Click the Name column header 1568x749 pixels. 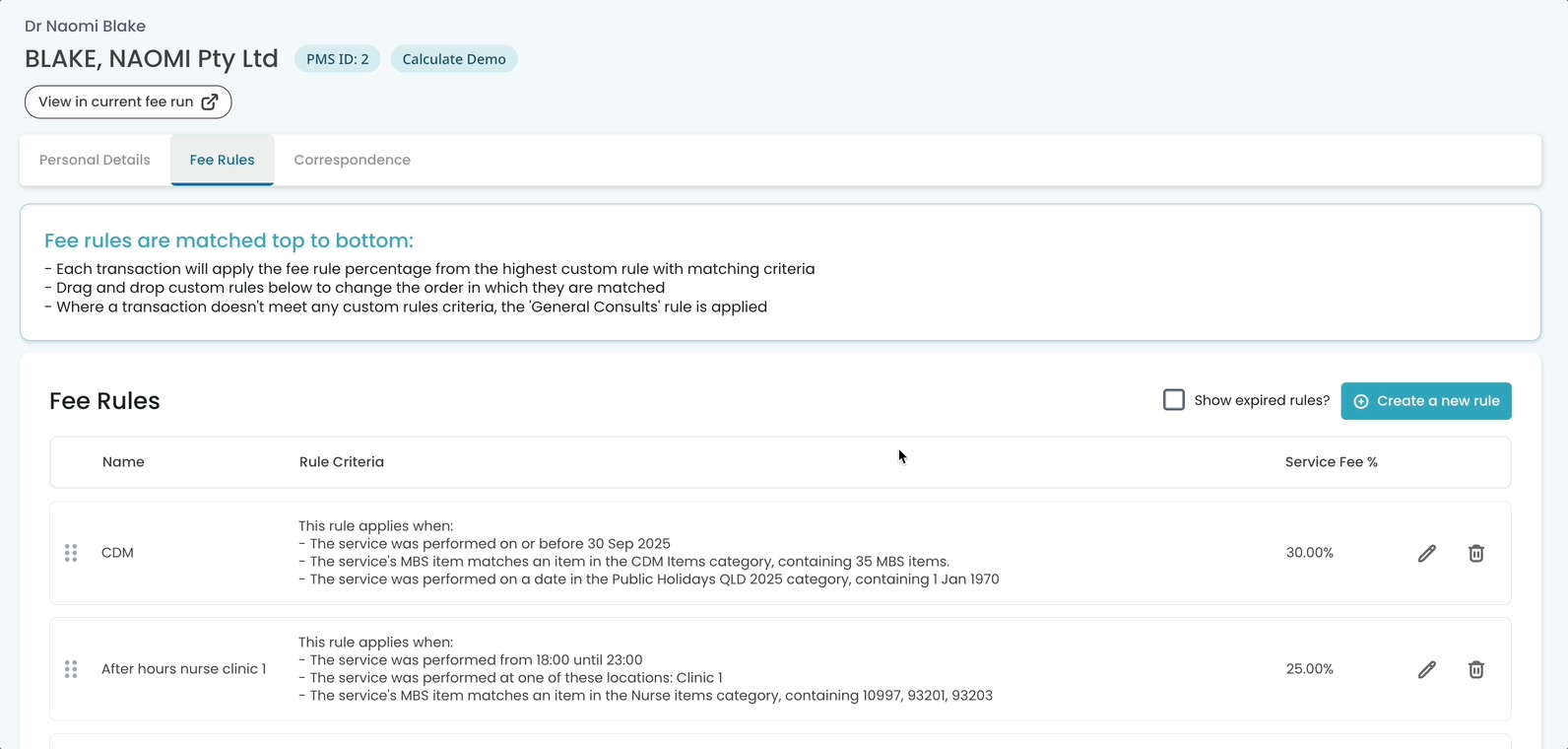click(123, 462)
